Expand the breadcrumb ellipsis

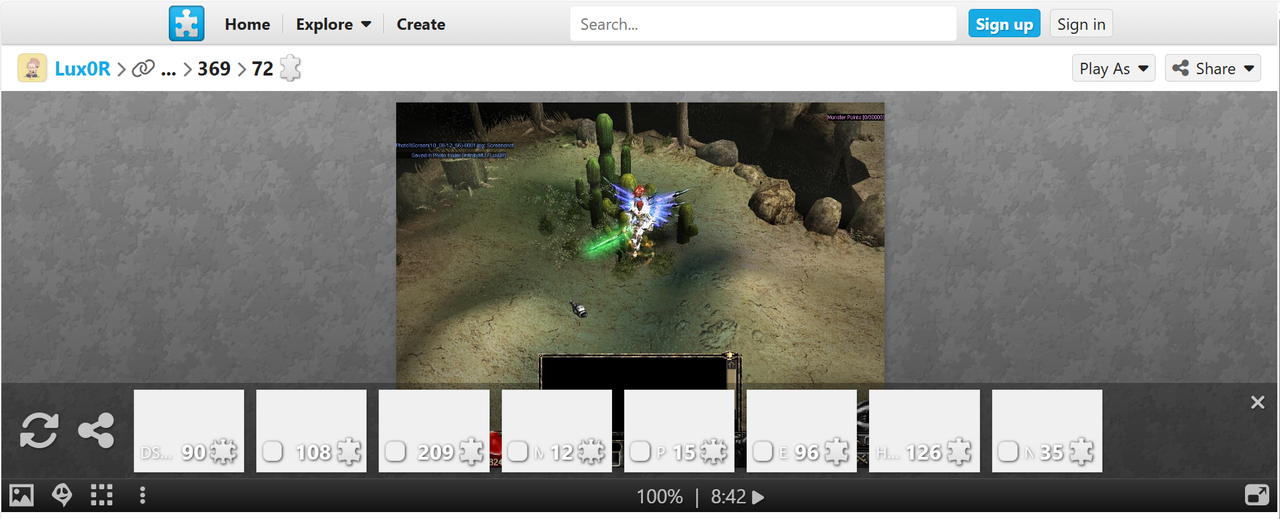click(168, 69)
